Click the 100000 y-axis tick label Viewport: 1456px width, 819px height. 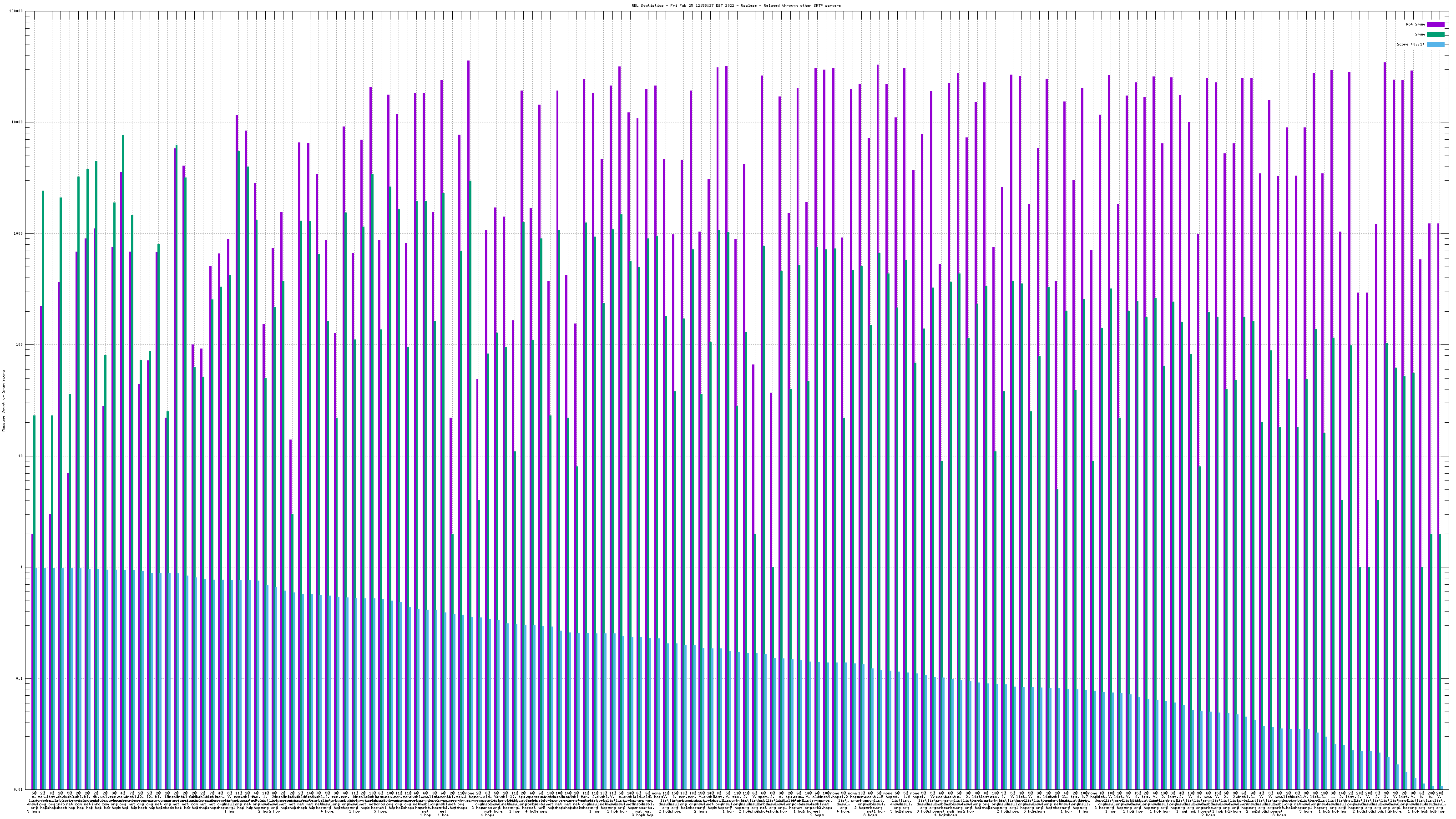click(x=16, y=11)
